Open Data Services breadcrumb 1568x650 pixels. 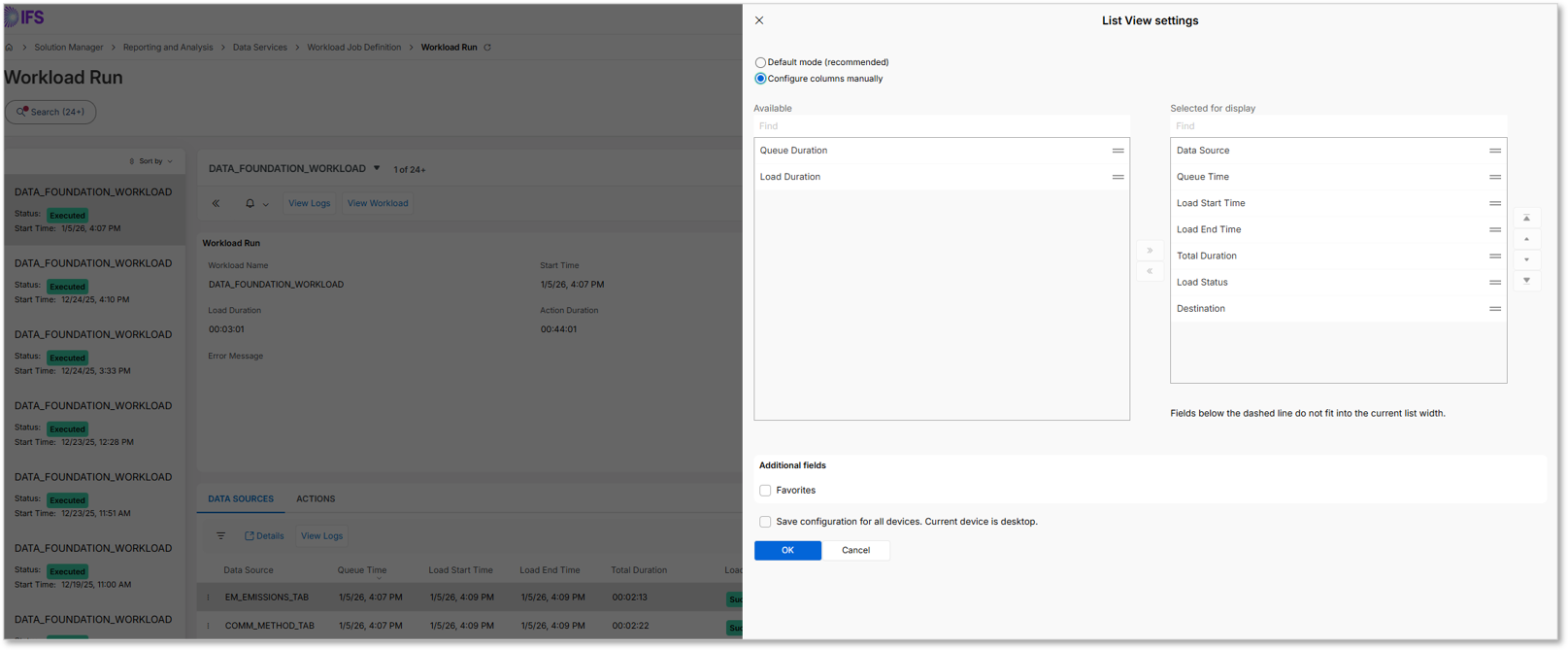click(x=259, y=47)
